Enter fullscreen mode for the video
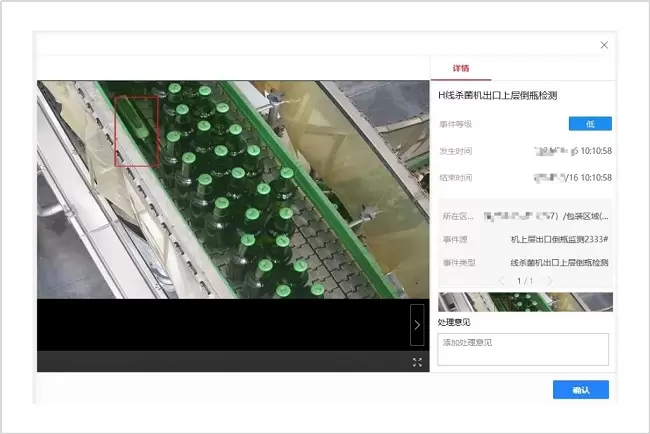 [417, 362]
